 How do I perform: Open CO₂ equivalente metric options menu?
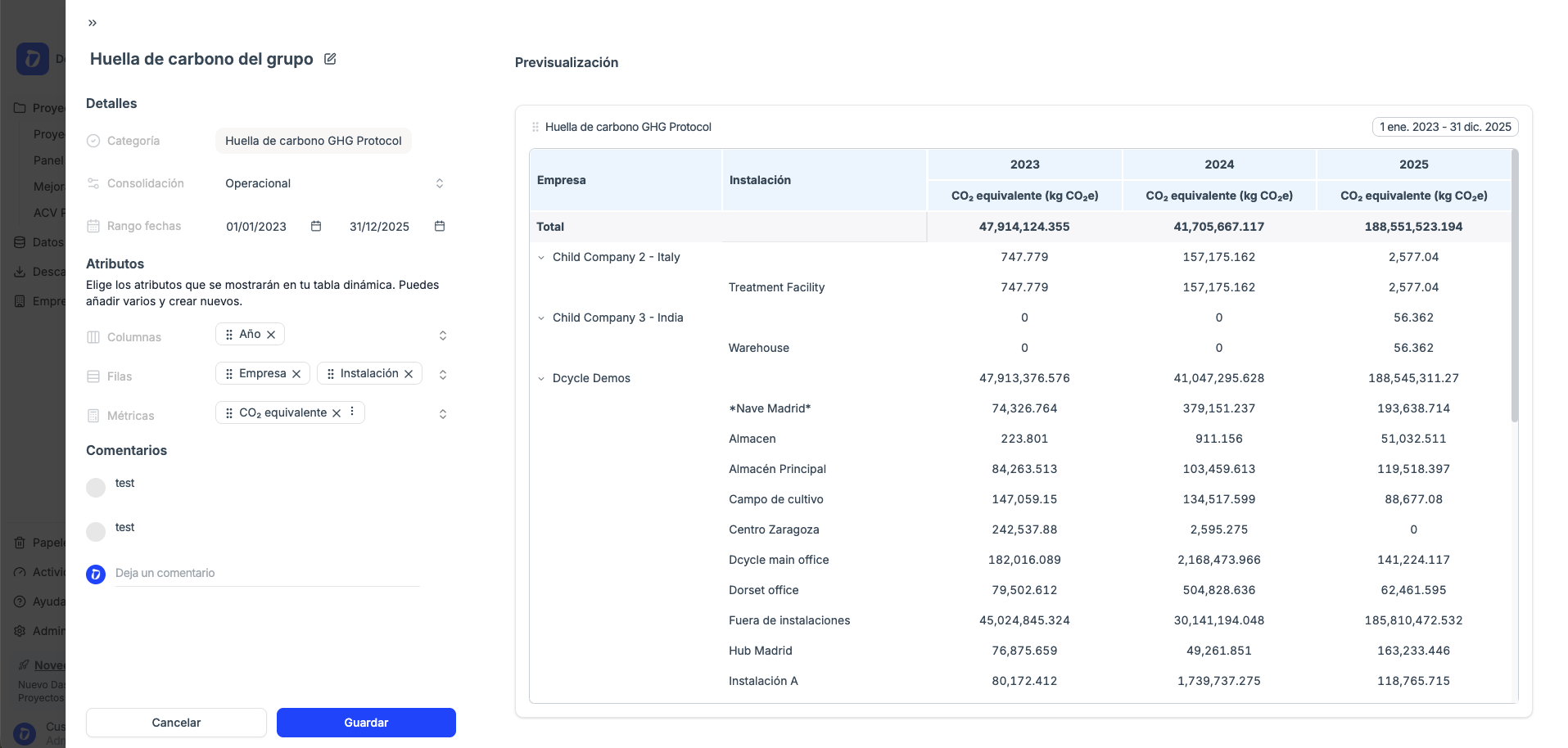click(x=352, y=412)
